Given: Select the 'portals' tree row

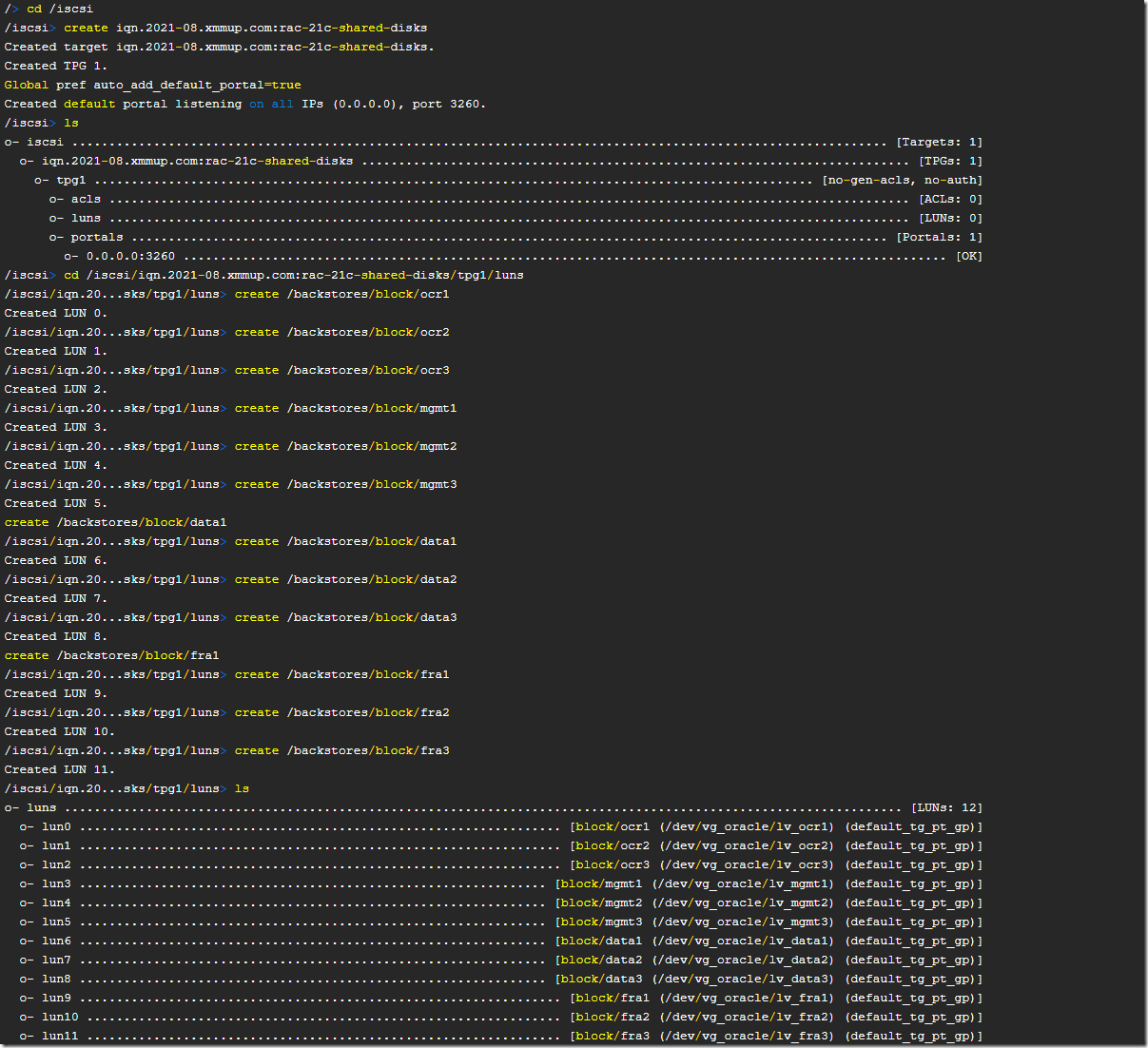Looking at the screenshot, I should pyautogui.click(x=516, y=237).
